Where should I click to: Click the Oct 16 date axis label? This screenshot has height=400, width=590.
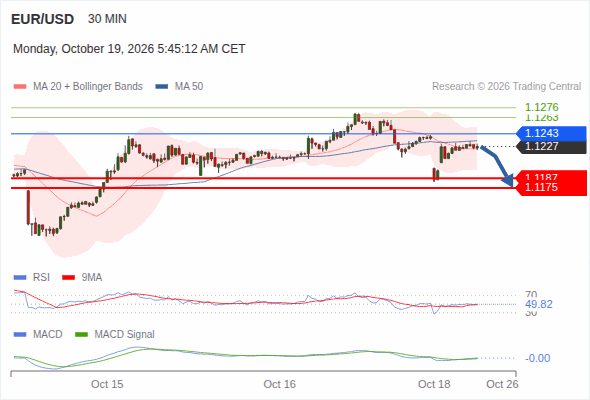point(280,384)
